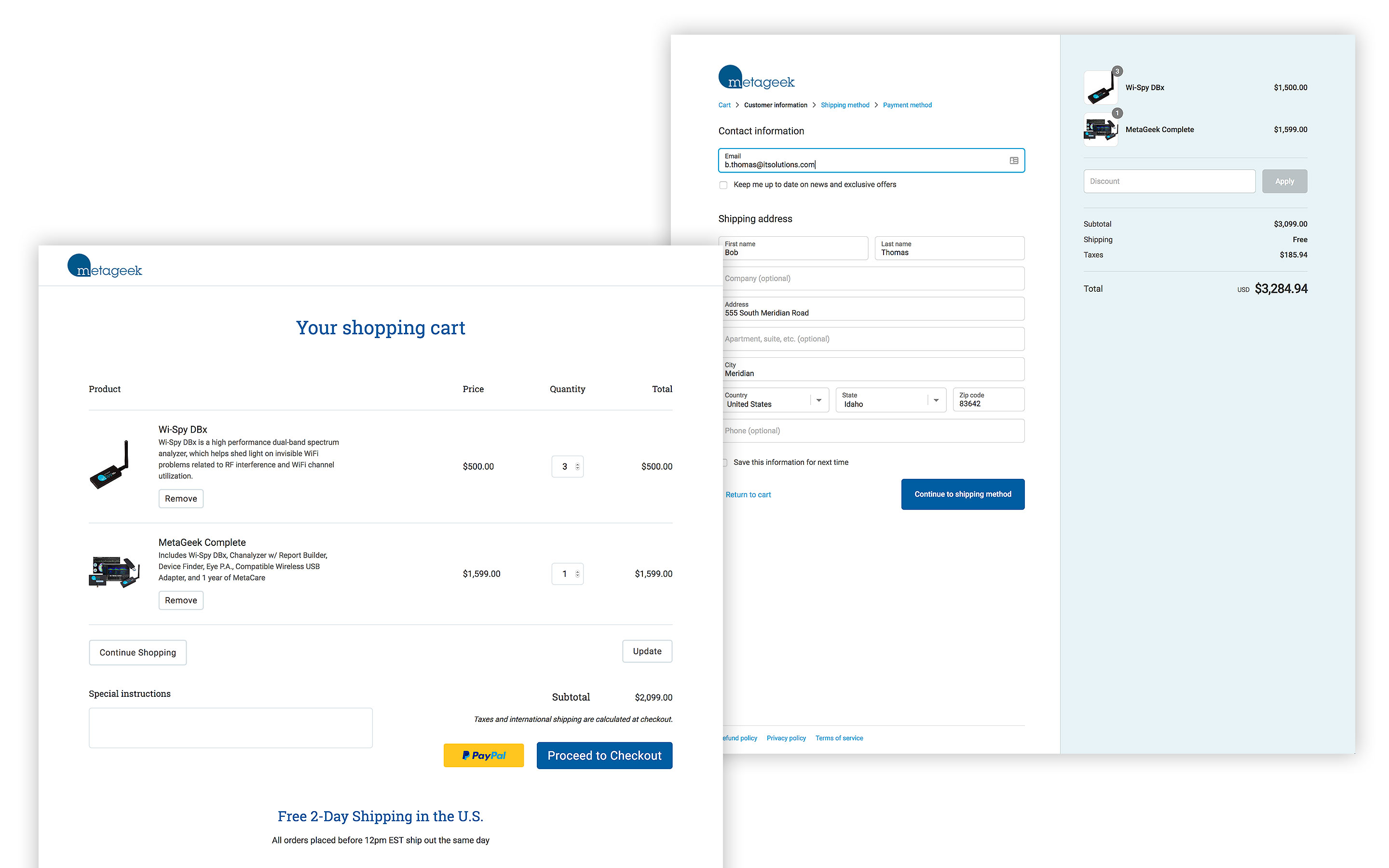Click the Update cart button
The image size is (1389, 868).
click(x=647, y=651)
